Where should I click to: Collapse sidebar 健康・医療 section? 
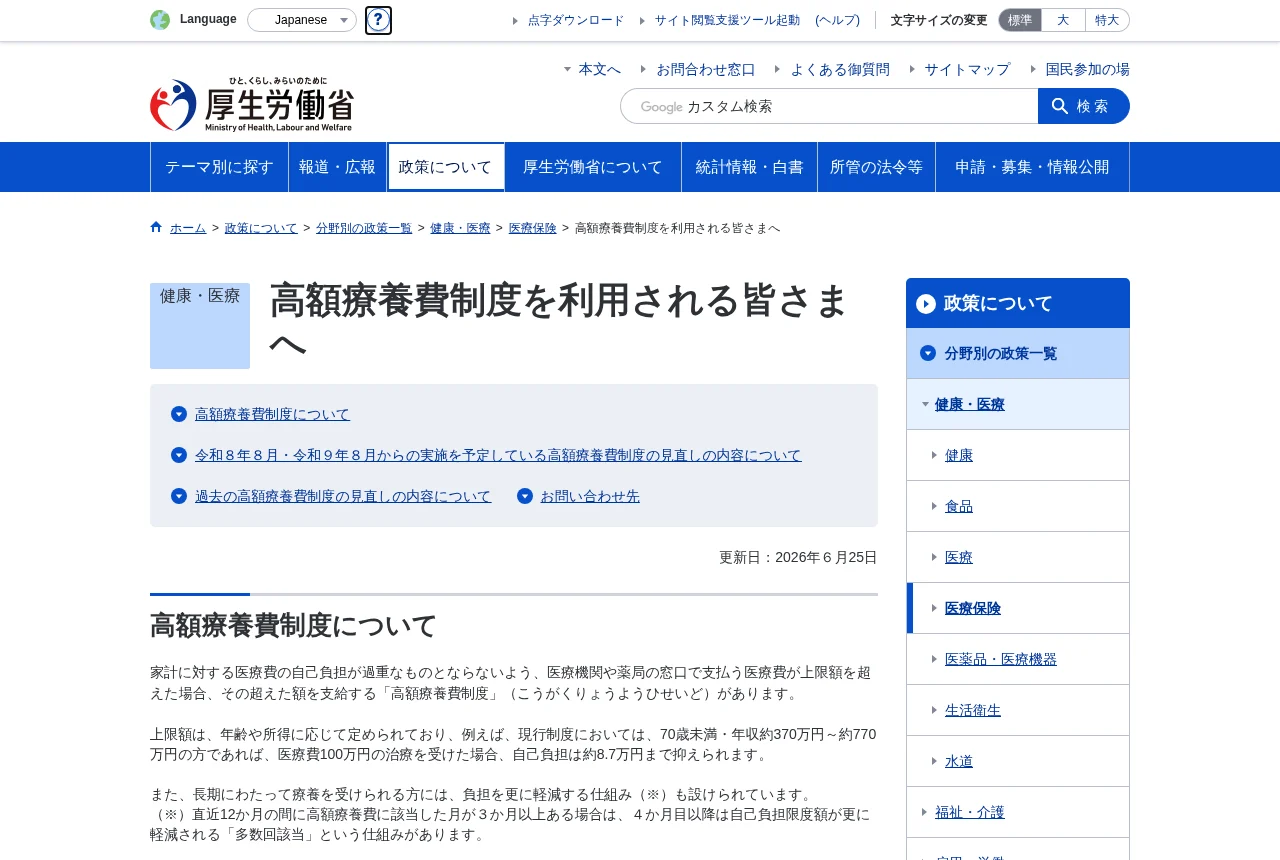[1018, 404]
